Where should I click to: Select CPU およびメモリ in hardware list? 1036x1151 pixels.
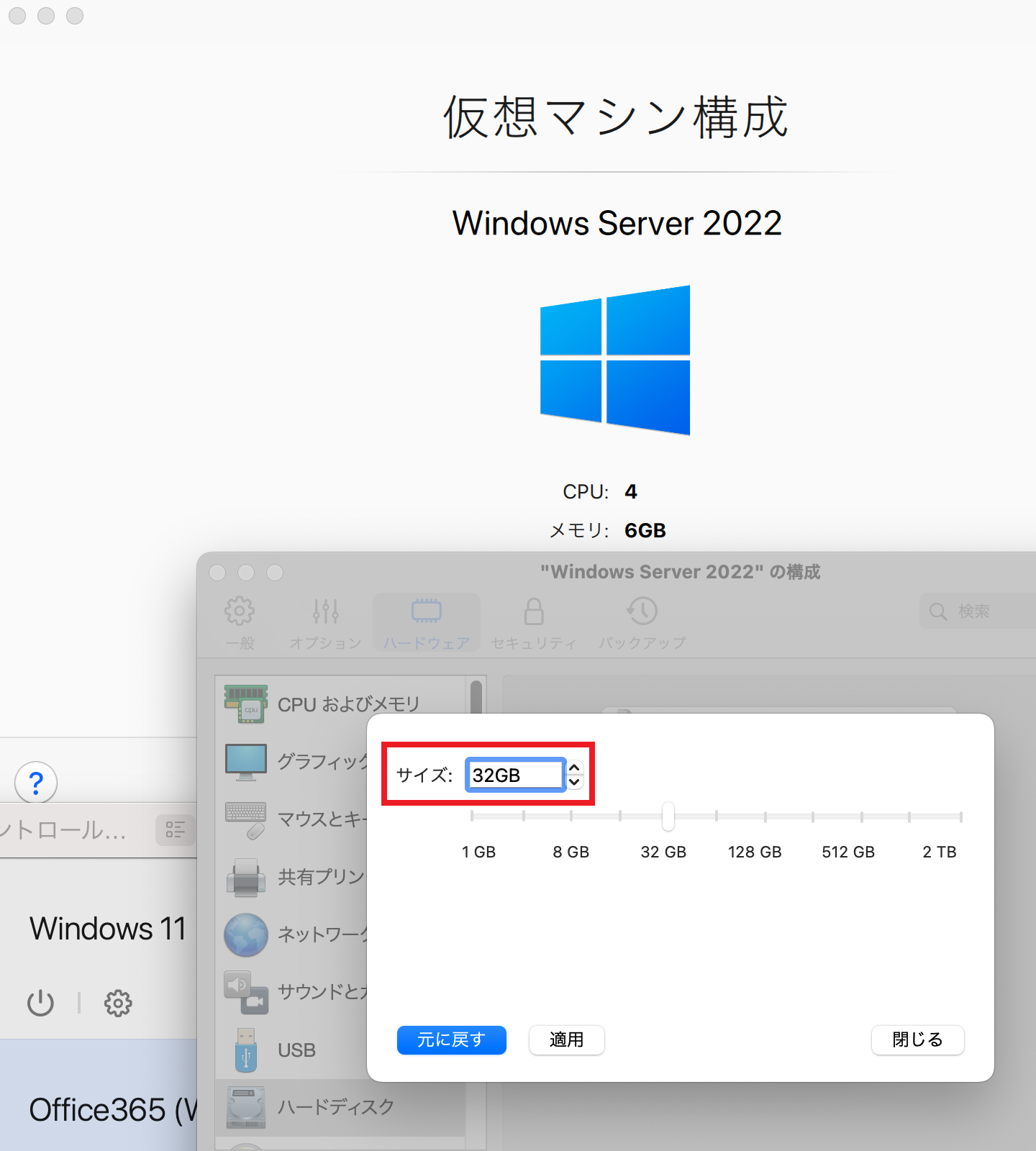coord(341,704)
